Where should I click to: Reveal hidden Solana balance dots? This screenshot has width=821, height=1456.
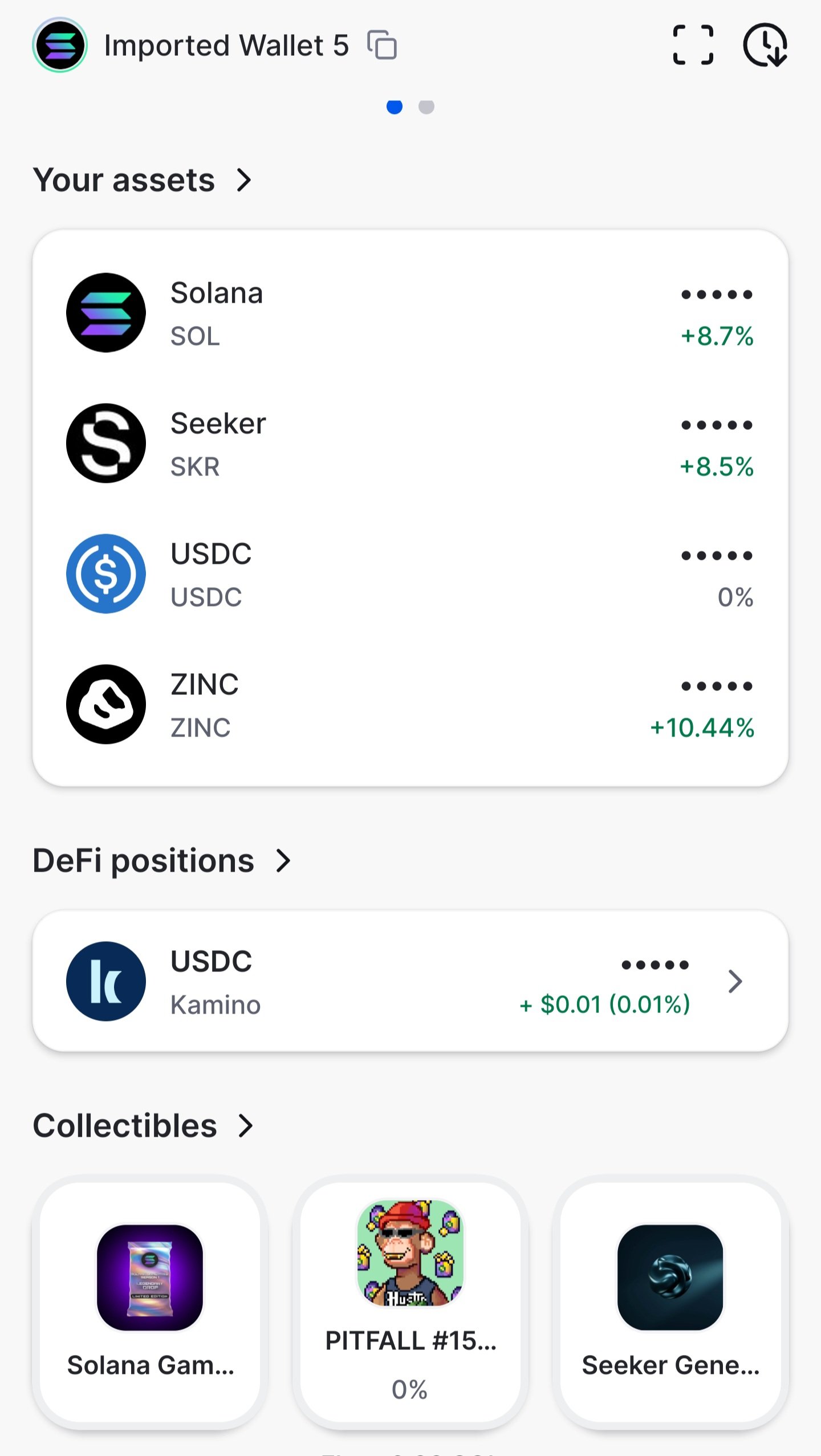pyautogui.click(x=717, y=295)
